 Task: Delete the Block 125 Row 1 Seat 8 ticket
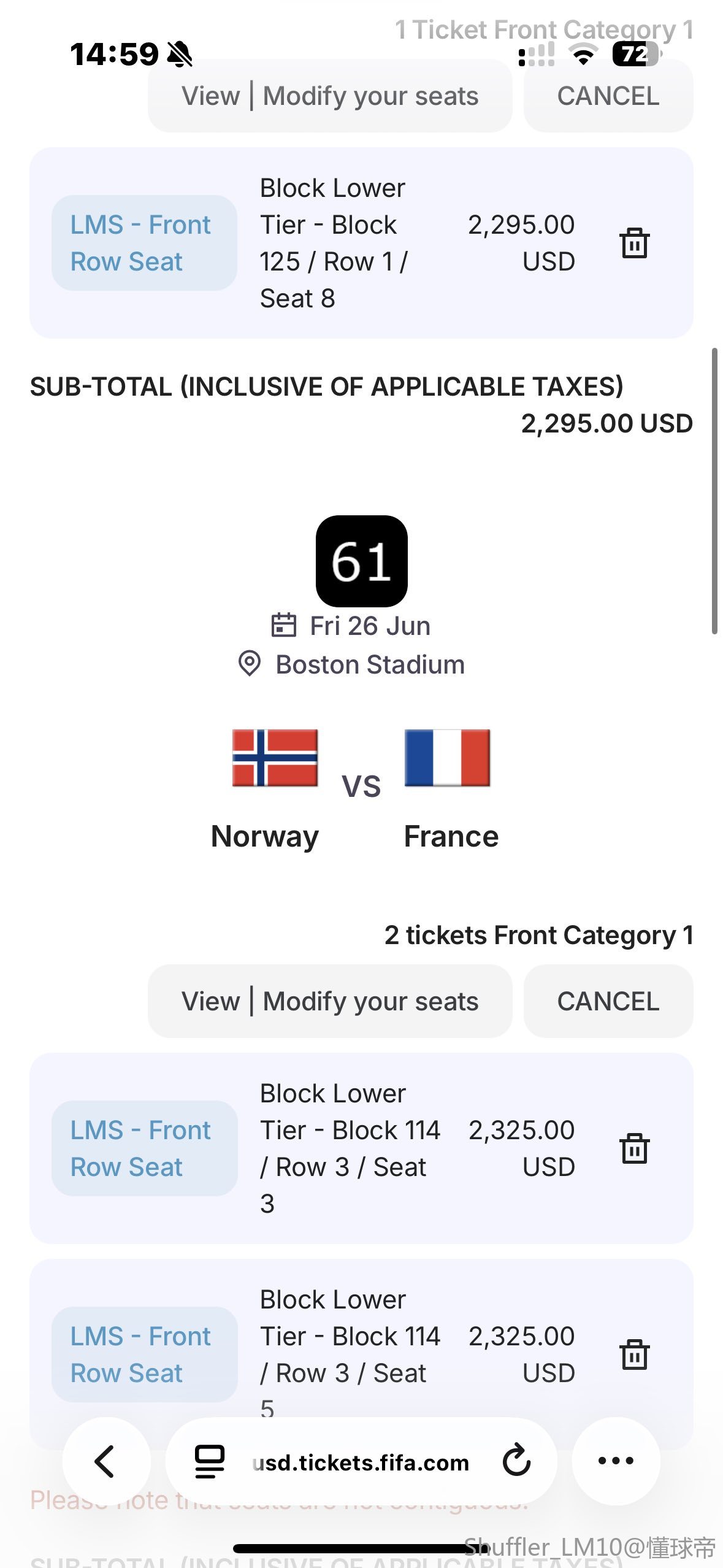(634, 243)
